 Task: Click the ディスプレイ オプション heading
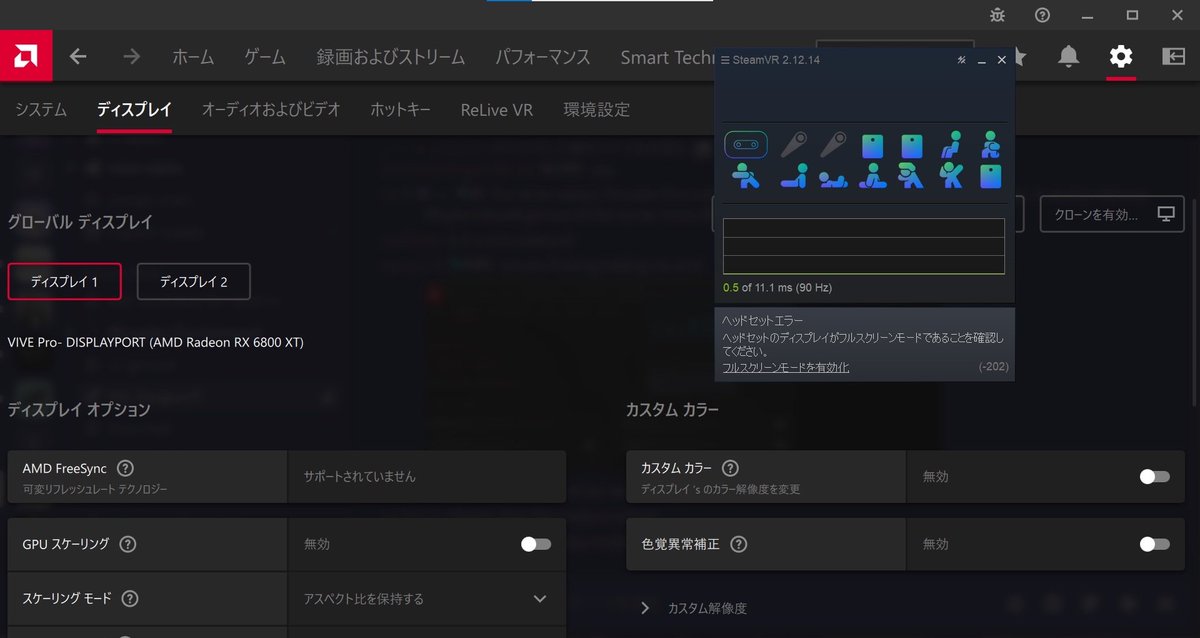79,409
